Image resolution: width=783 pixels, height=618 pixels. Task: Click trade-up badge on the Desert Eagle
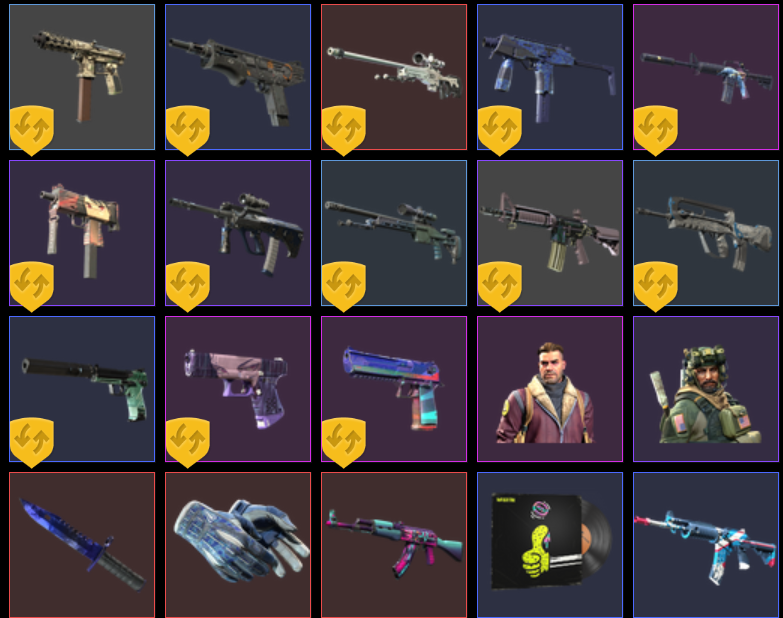tap(344, 442)
